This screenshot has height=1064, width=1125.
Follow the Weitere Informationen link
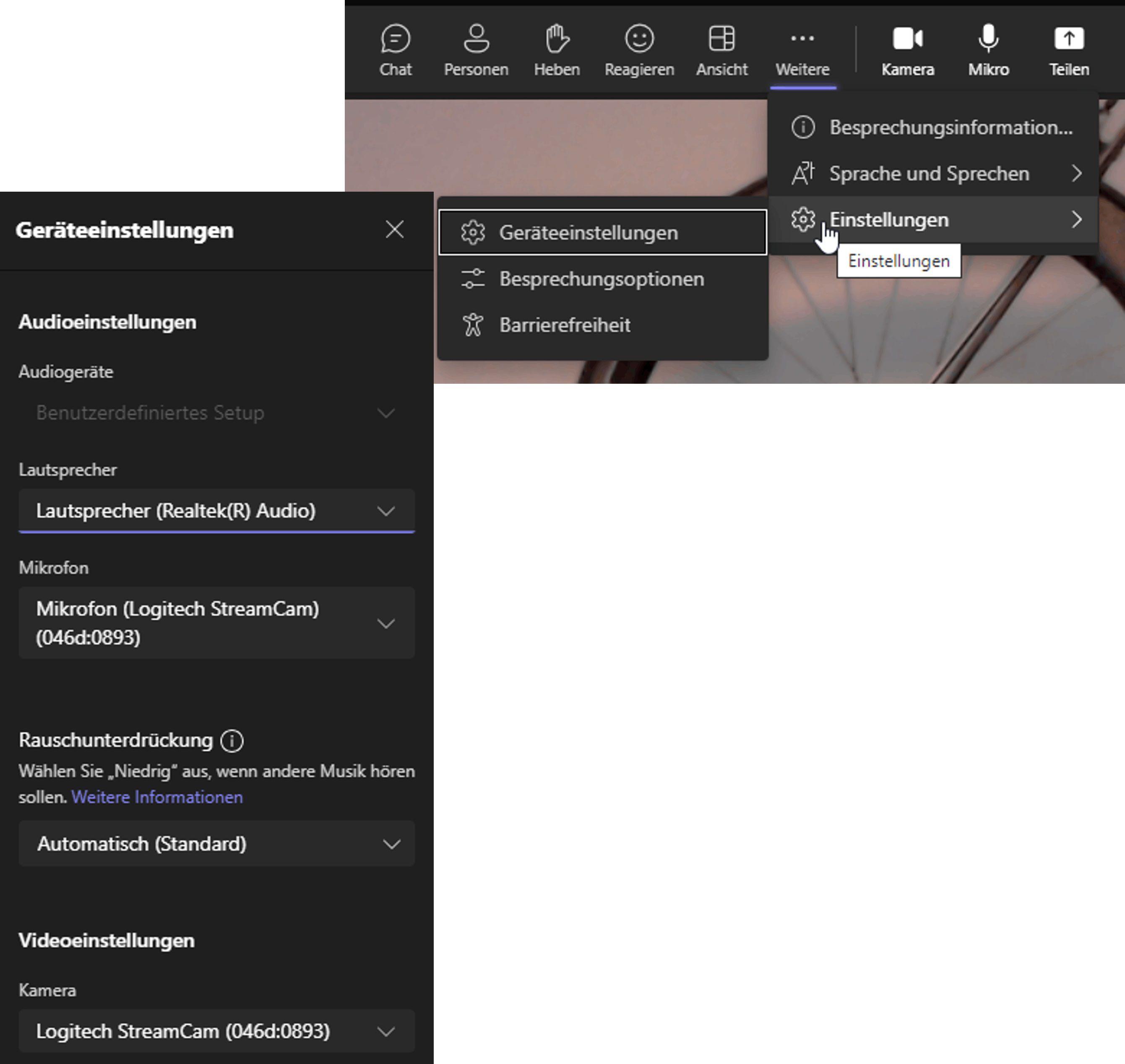pos(157,797)
